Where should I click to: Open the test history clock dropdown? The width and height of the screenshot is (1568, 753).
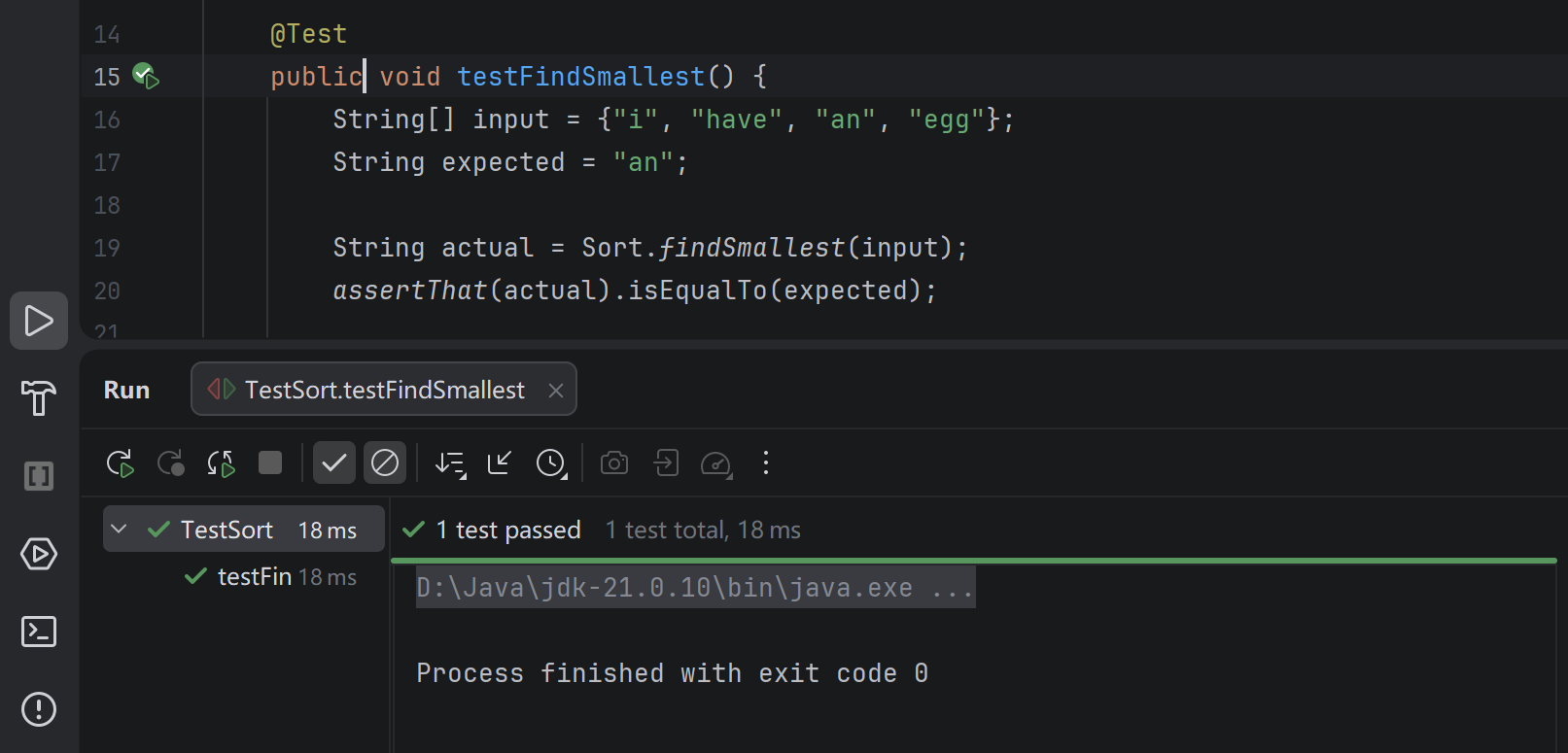(551, 463)
